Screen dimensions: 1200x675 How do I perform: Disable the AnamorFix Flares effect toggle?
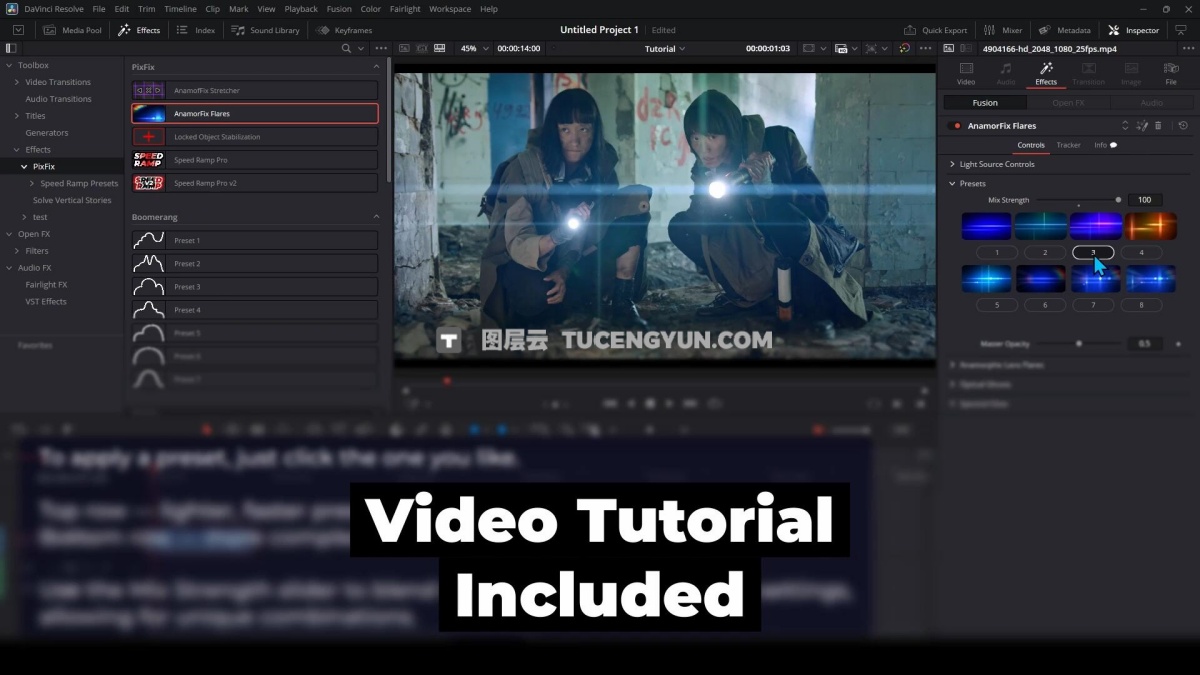(x=955, y=126)
